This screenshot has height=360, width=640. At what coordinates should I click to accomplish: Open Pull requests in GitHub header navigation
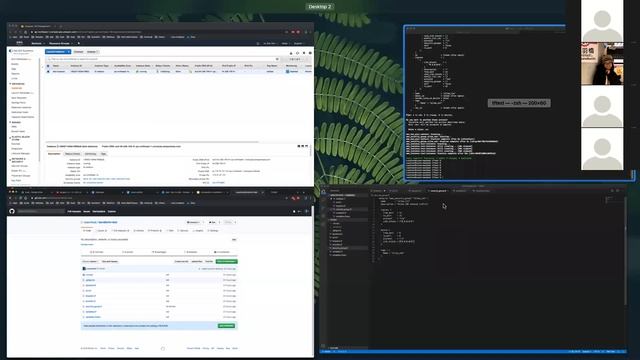pos(74,211)
